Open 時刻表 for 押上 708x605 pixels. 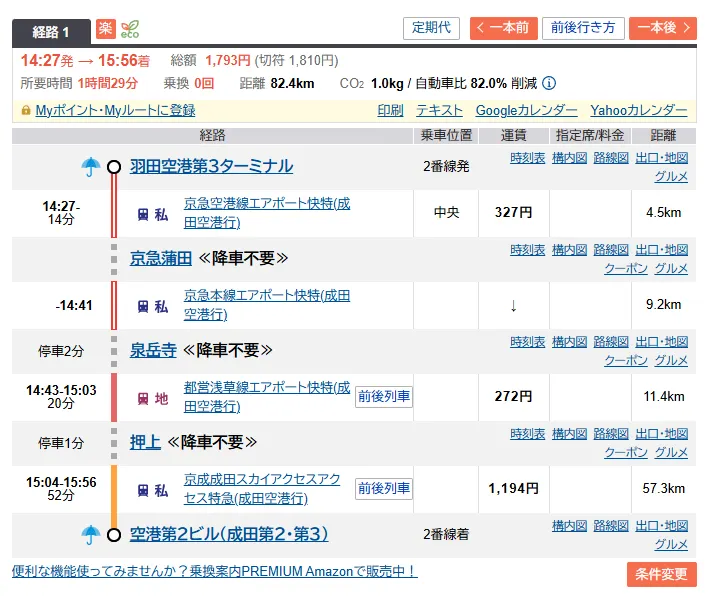click(x=528, y=434)
